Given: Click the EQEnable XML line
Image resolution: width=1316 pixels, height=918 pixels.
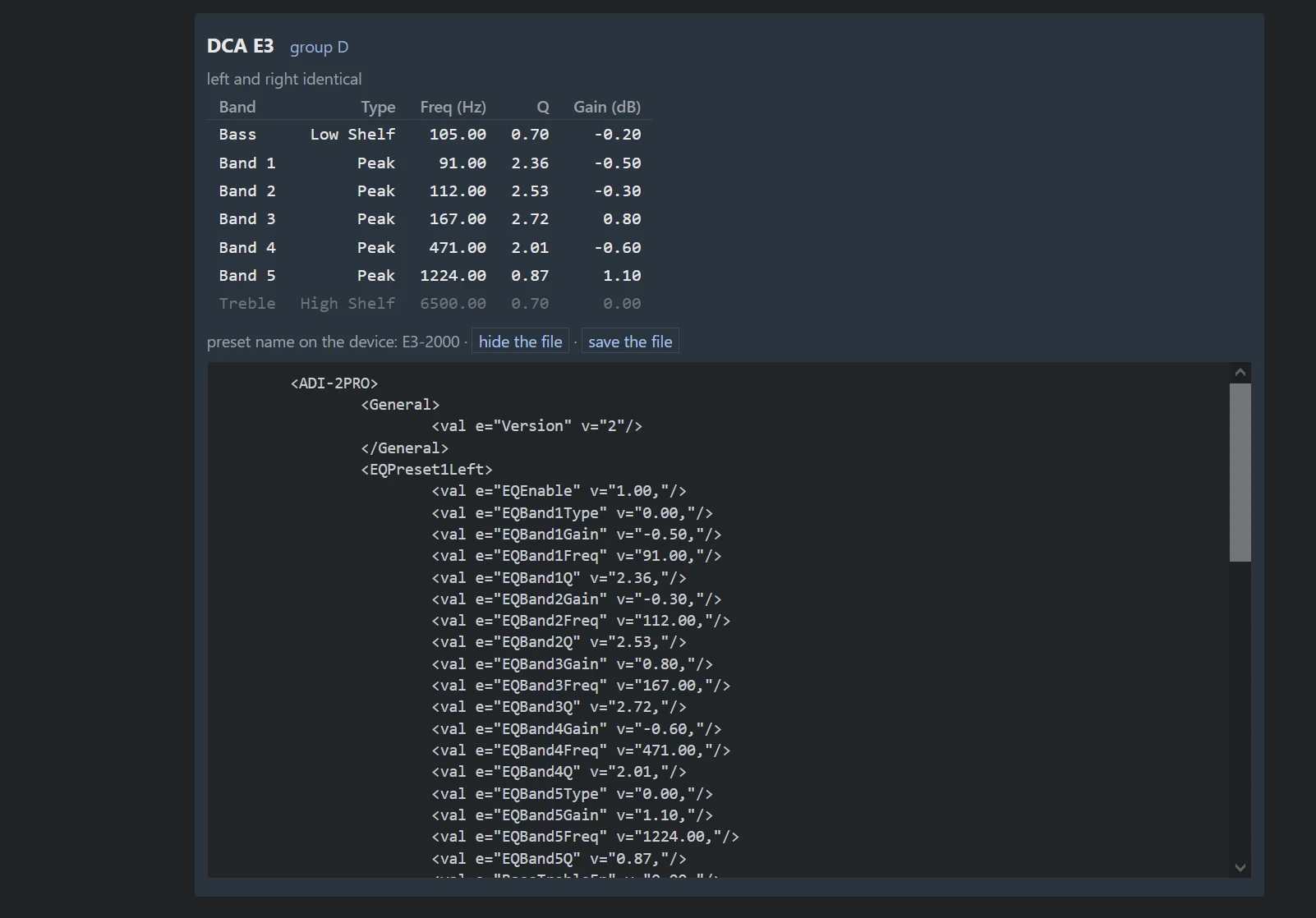Looking at the screenshot, I should (559, 491).
